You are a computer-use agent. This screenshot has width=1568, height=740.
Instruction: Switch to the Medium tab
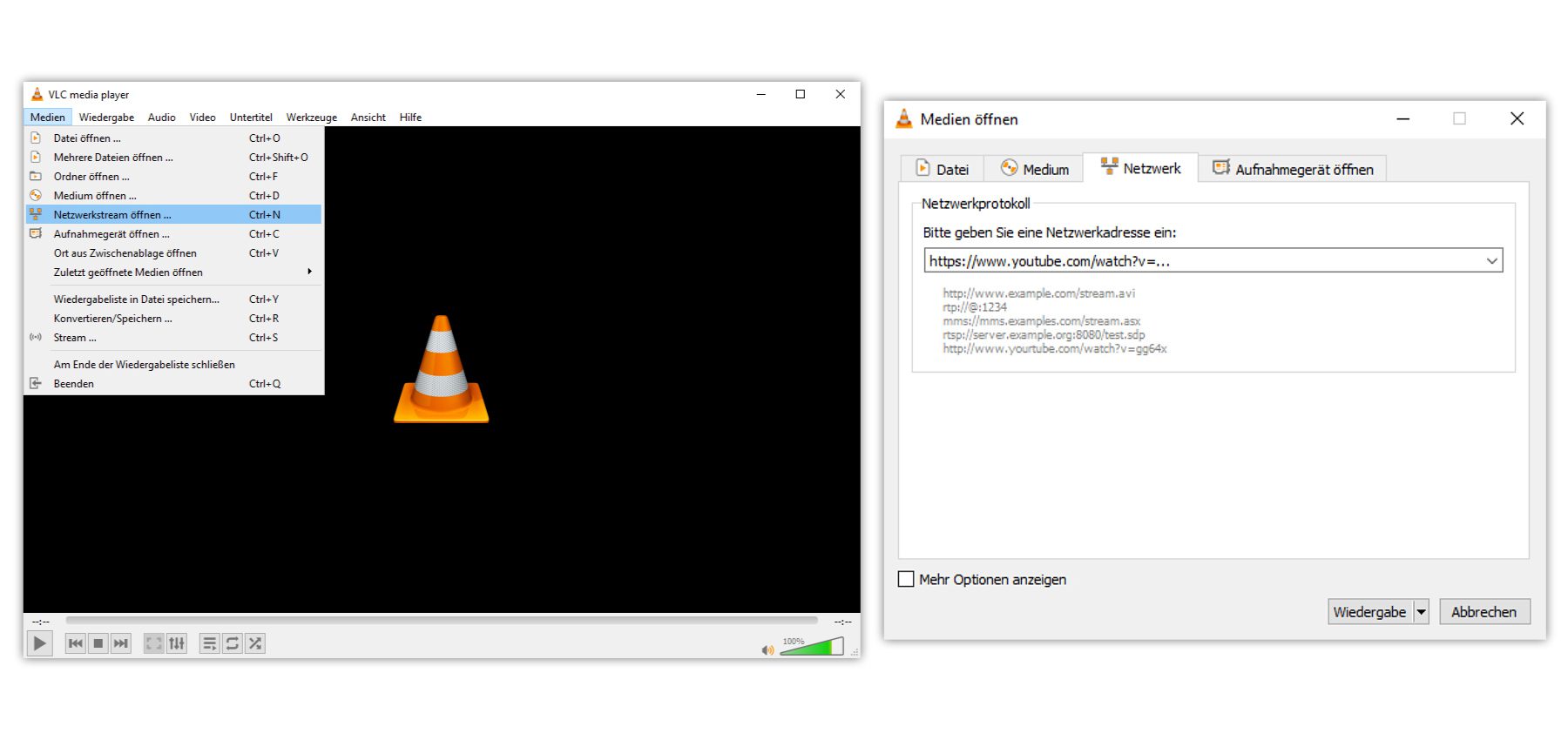point(1034,169)
